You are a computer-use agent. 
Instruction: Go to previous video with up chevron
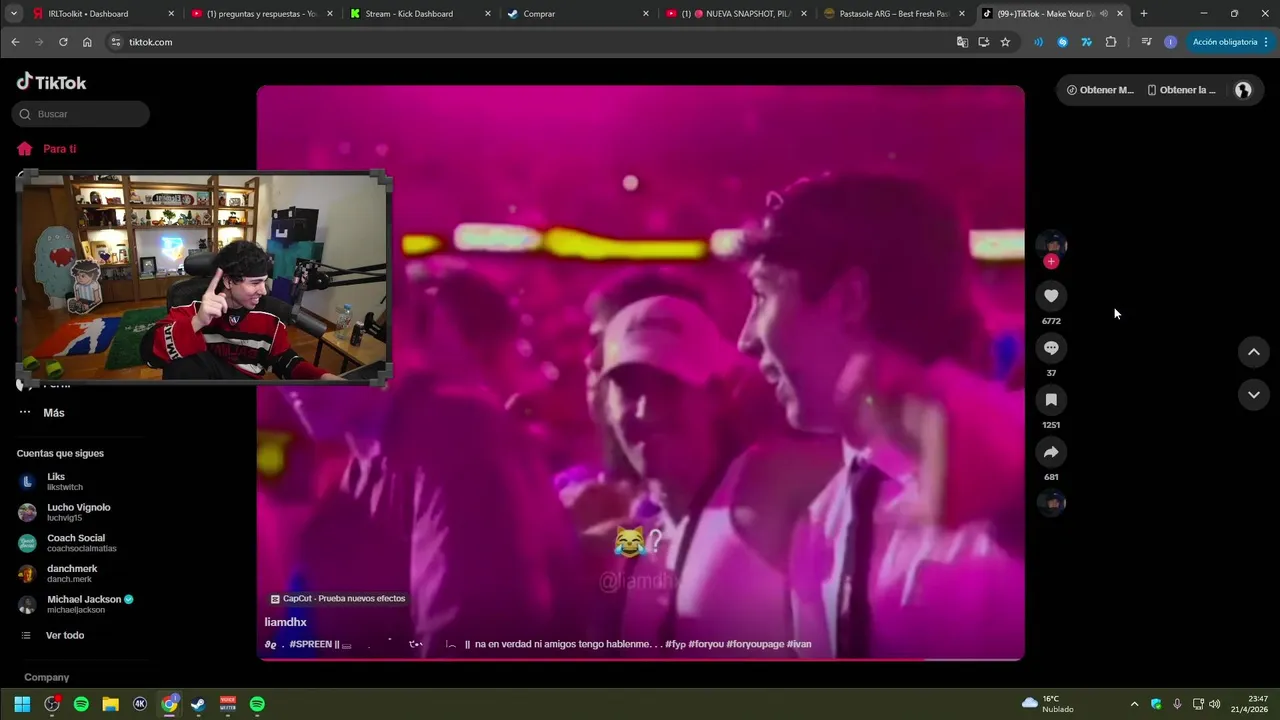coord(1254,352)
